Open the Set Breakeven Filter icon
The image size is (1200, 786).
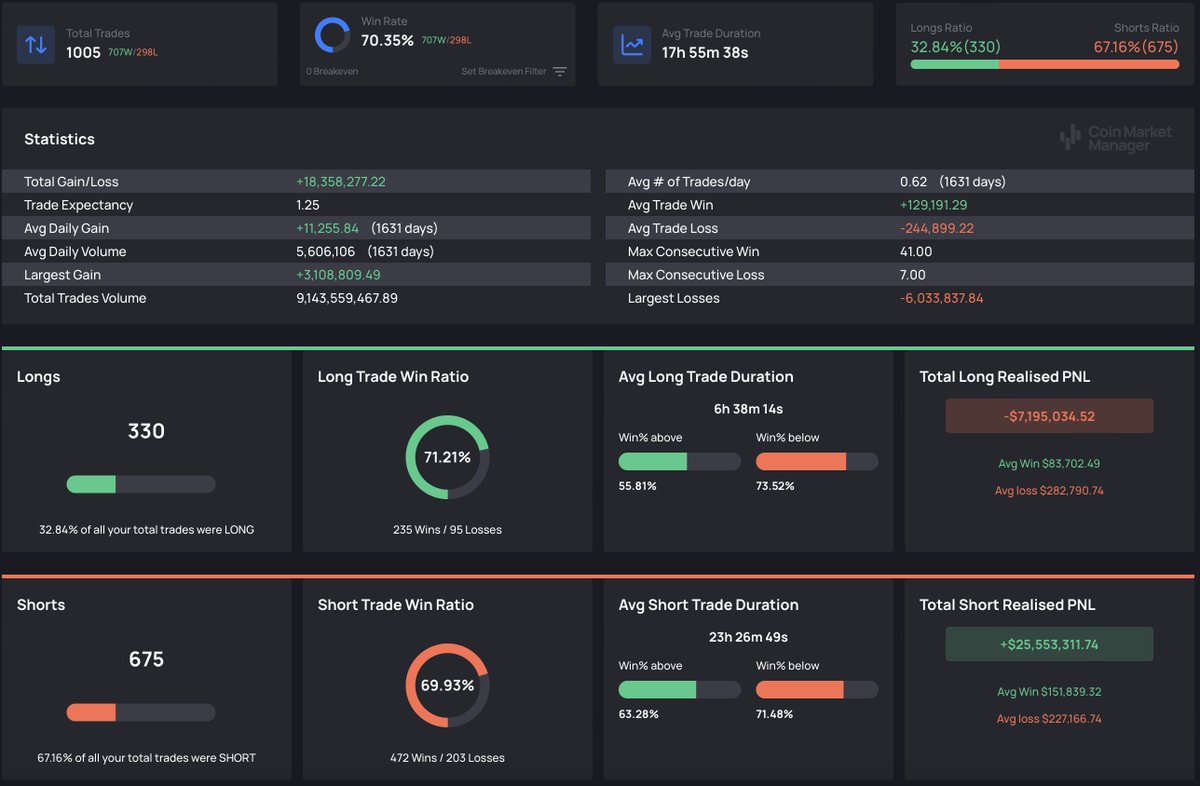tap(560, 72)
